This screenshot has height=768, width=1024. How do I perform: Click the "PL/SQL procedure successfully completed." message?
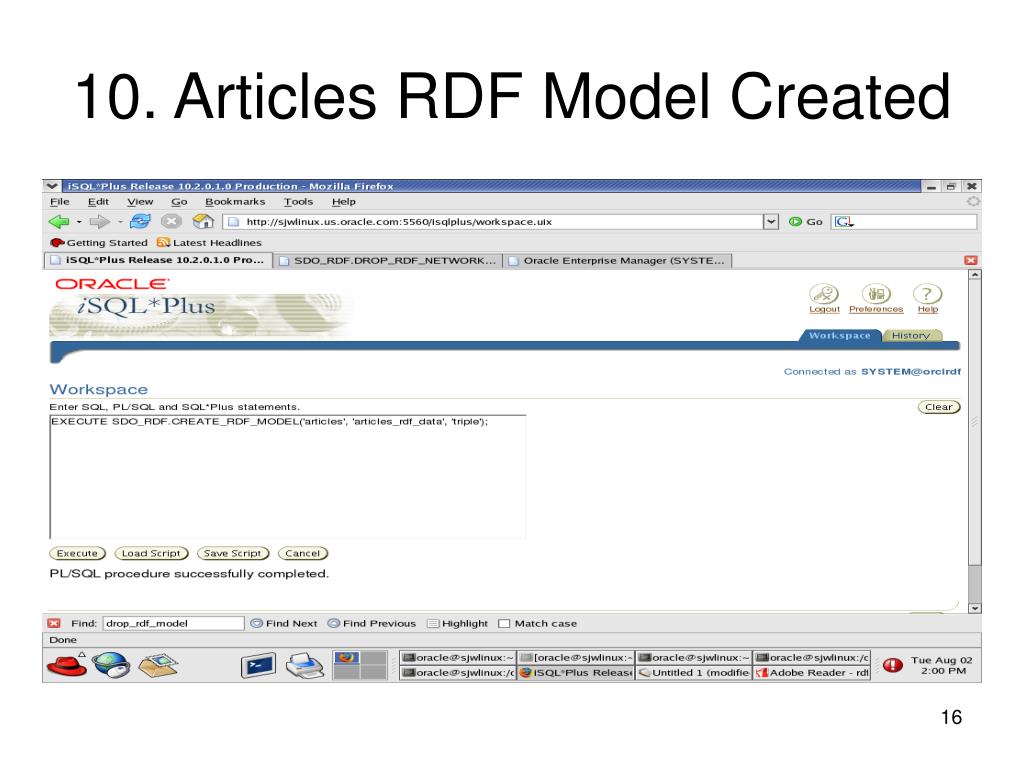[x=189, y=574]
